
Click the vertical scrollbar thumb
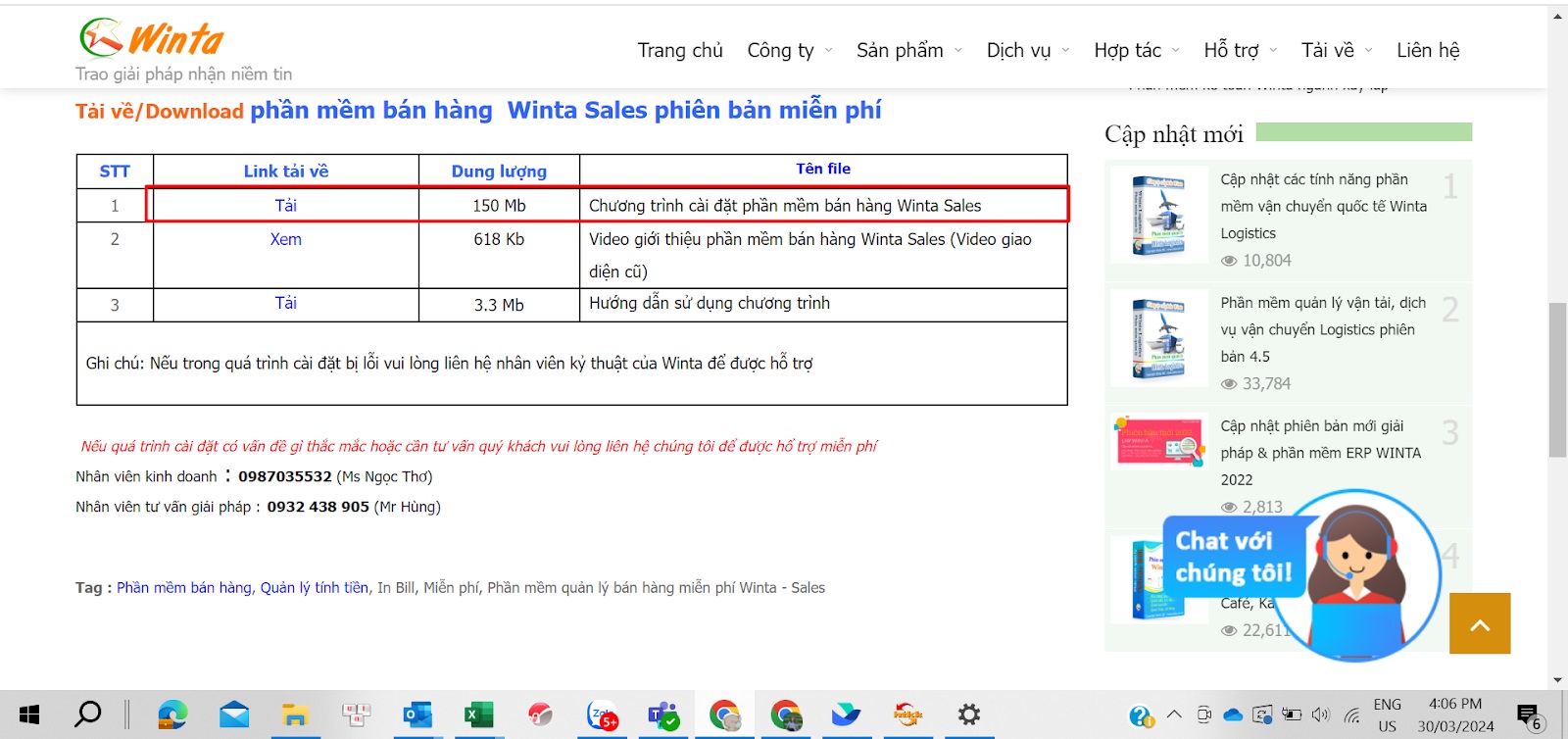click(1557, 380)
